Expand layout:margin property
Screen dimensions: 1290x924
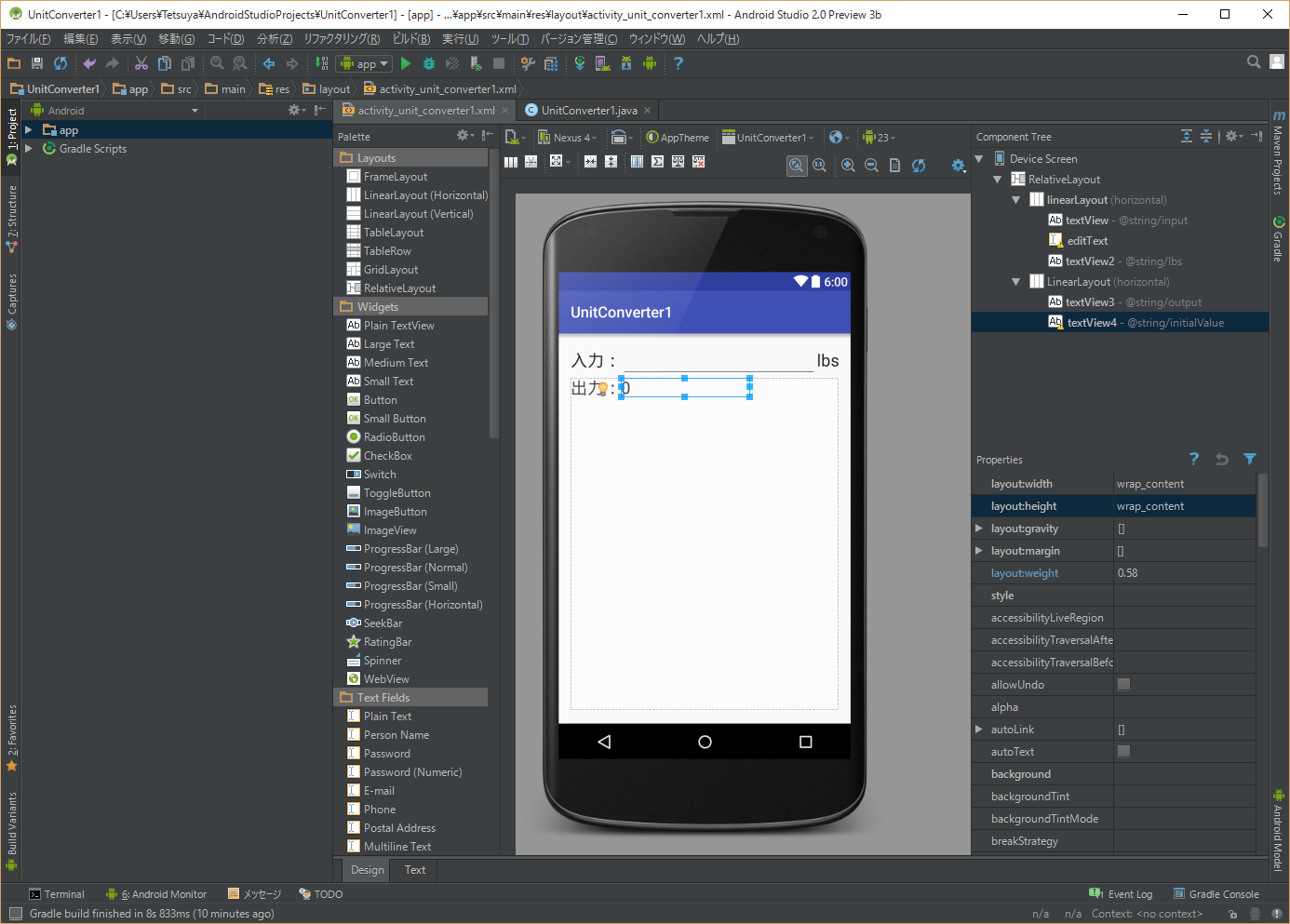978,550
